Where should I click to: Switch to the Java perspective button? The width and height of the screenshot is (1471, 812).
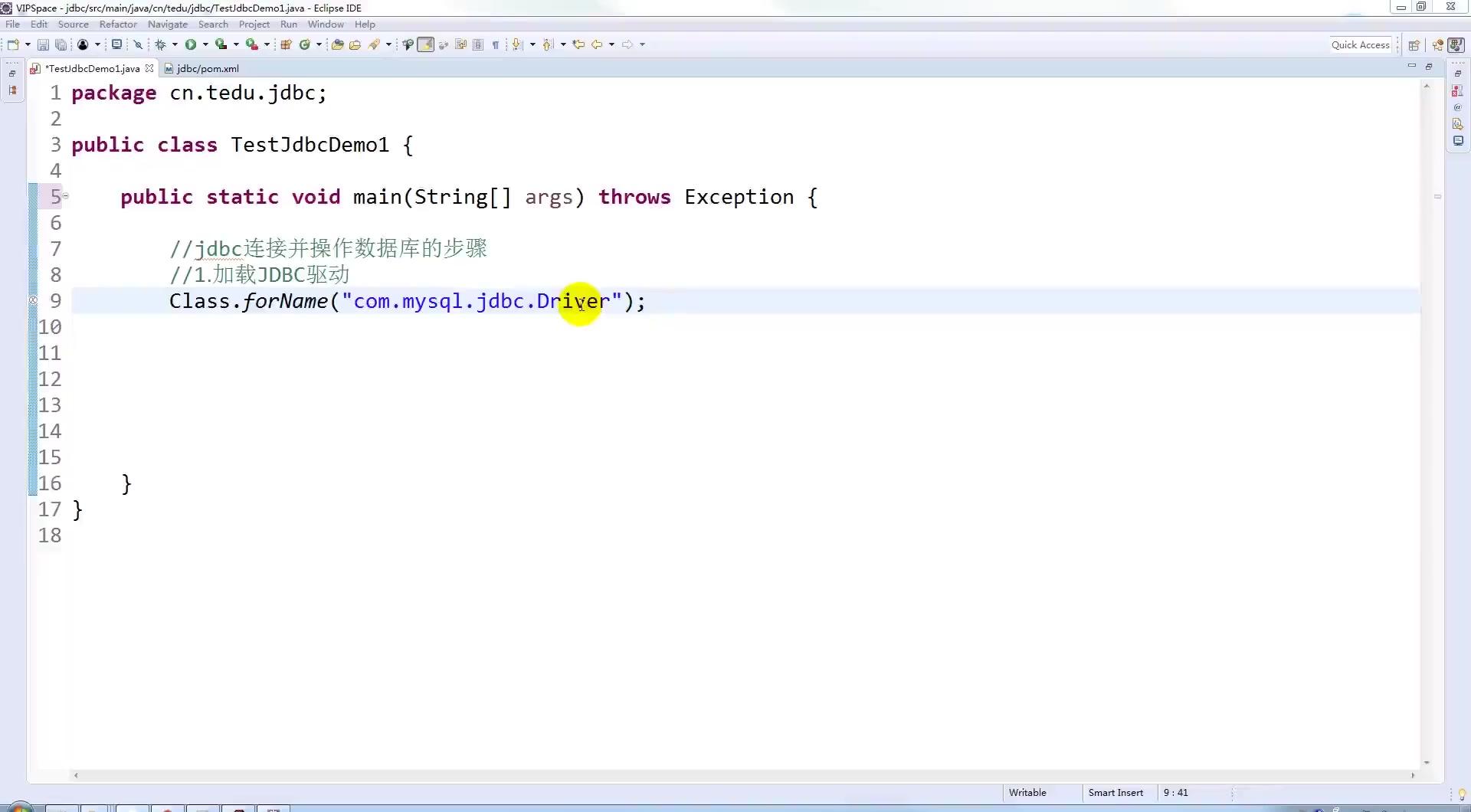click(x=1456, y=44)
